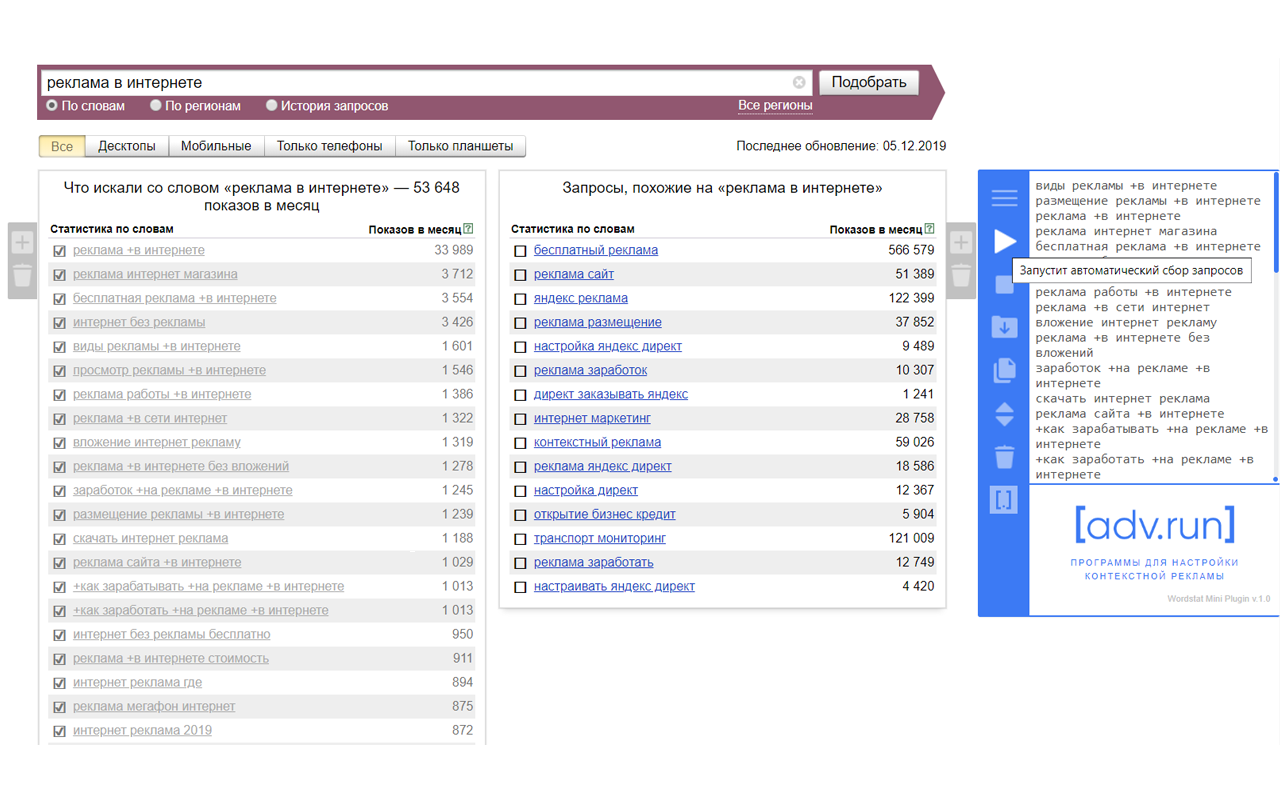Screen dimensions: 1280x800
Task: Check the 'транспорт мониторинг' checkbox
Action: pyautogui.click(x=520, y=539)
